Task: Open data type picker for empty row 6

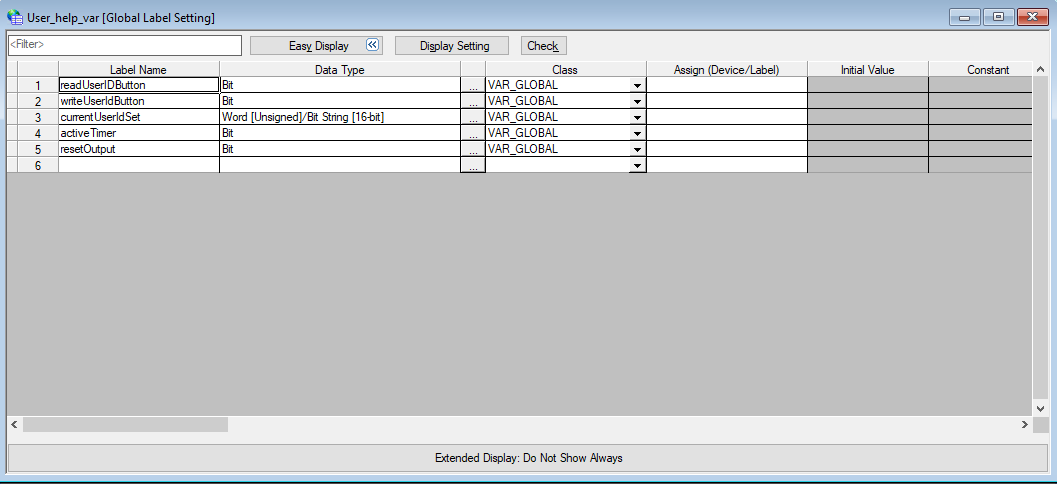Action: click(x=473, y=165)
